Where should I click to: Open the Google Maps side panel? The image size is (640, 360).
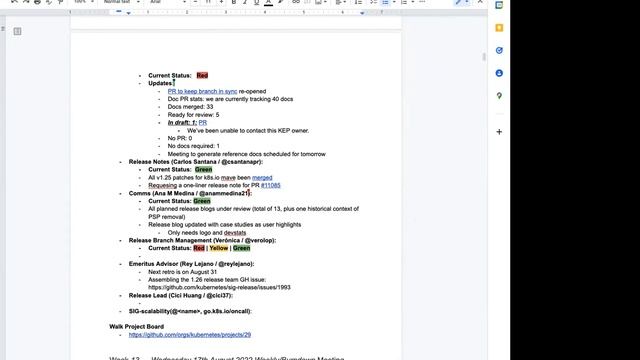[x=499, y=96]
